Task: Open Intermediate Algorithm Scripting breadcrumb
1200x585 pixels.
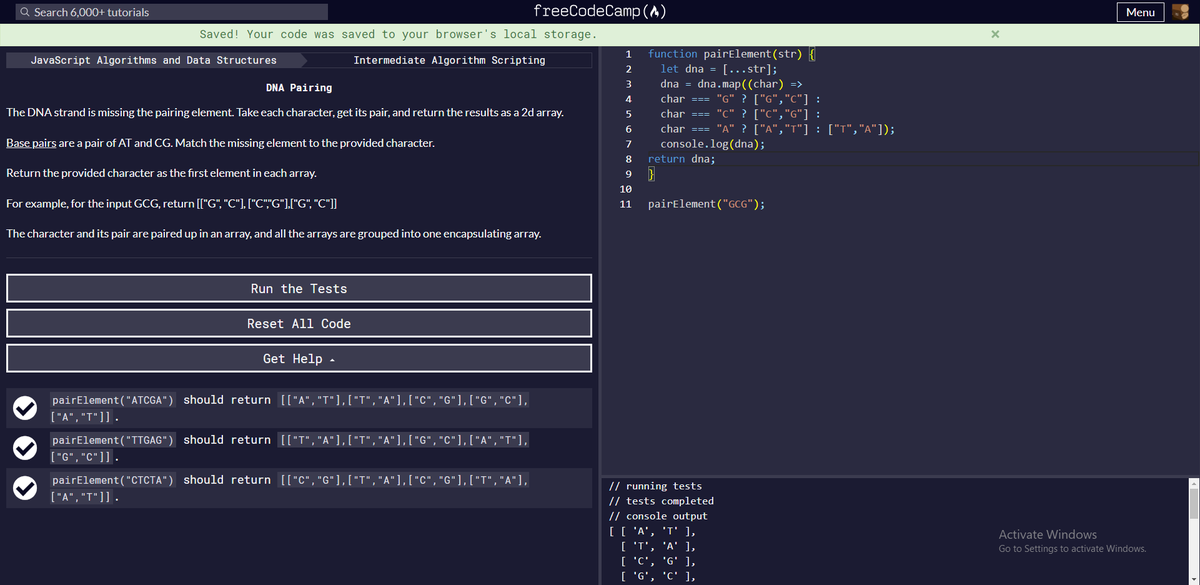Action: pyautogui.click(x=449, y=60)
